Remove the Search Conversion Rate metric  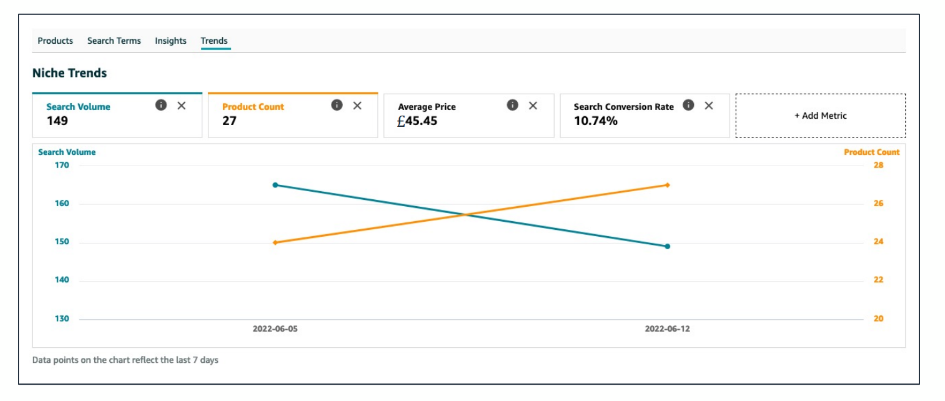(x=709, y=105)
